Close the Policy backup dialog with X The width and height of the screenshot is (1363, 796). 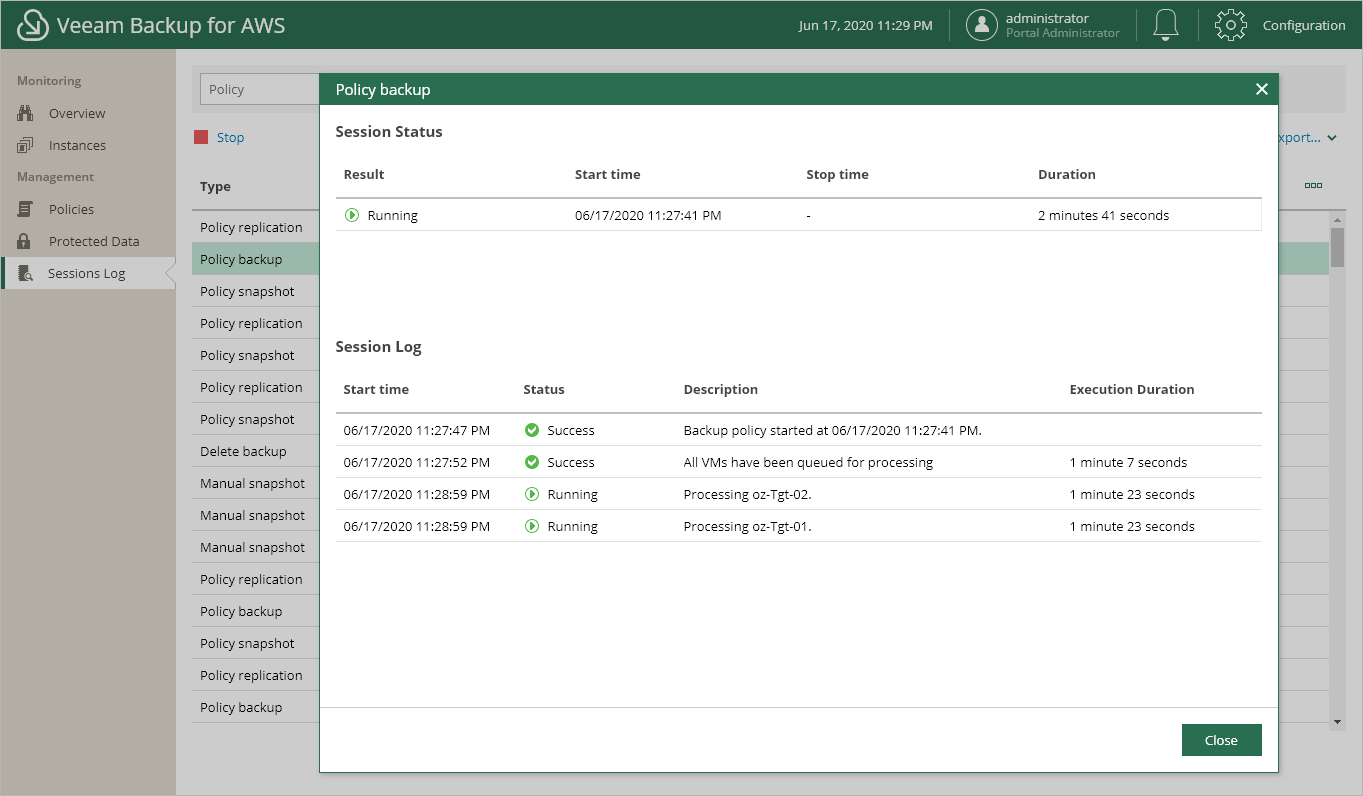[x=1262, y=89]
